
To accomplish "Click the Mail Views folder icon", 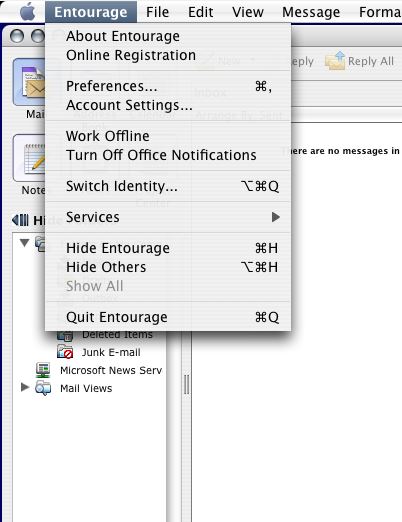I will 43,388.
